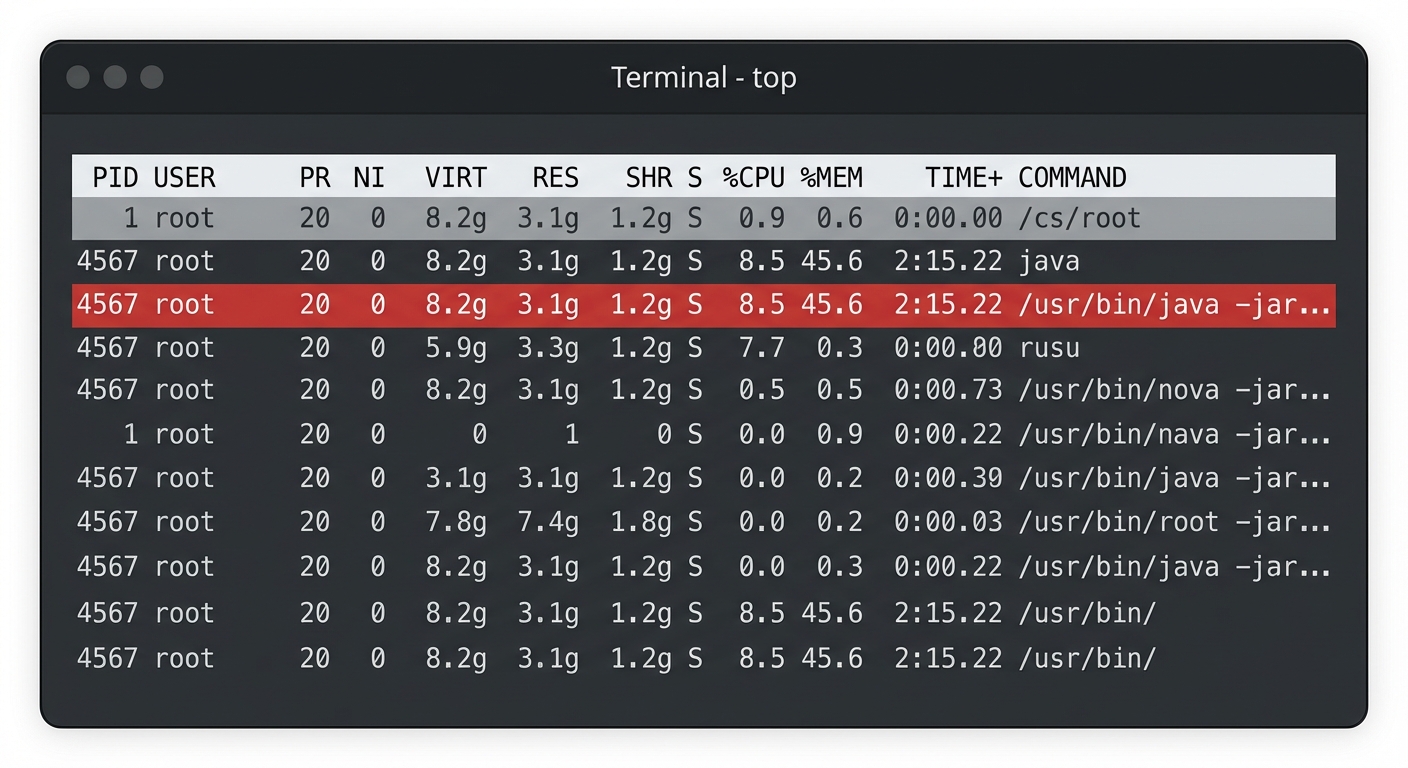Sort by the VIRT column header
Viewport: 1408px width, 768px height.
tap(456, 178)
